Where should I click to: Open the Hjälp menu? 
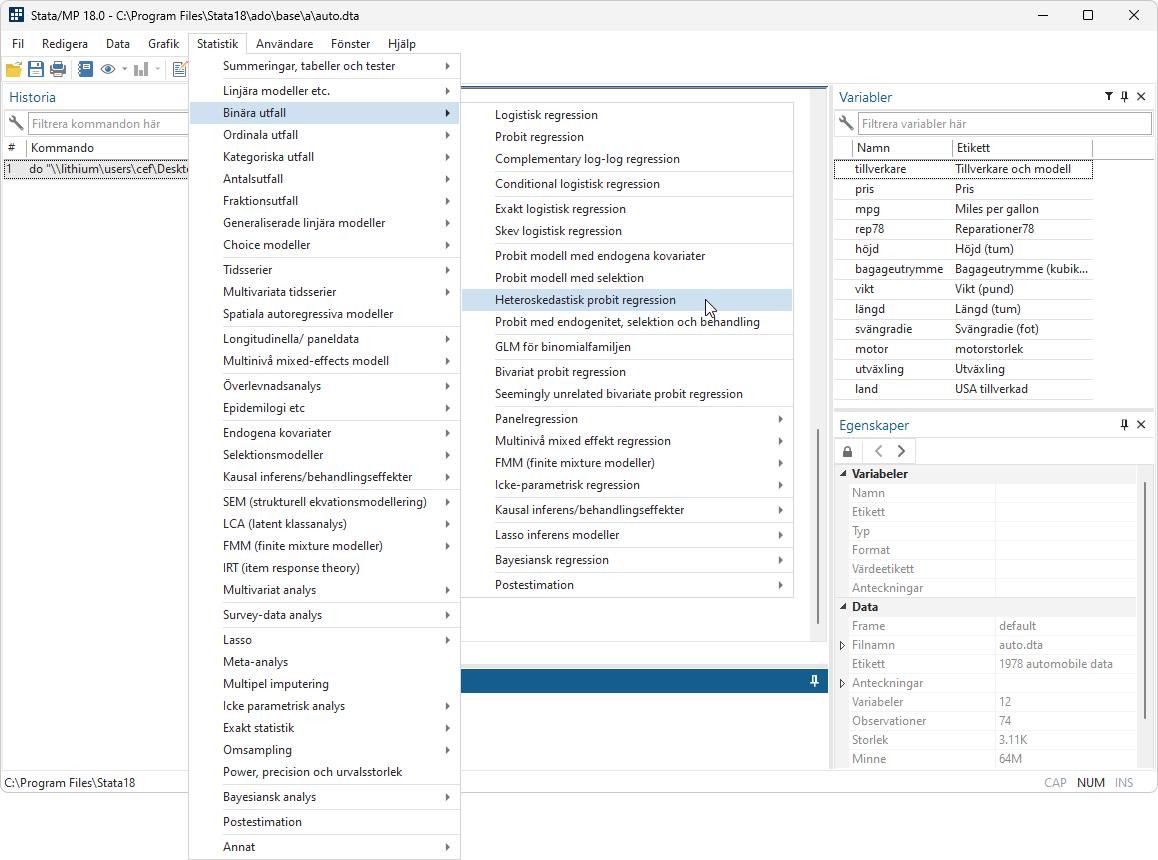(402, 44)
